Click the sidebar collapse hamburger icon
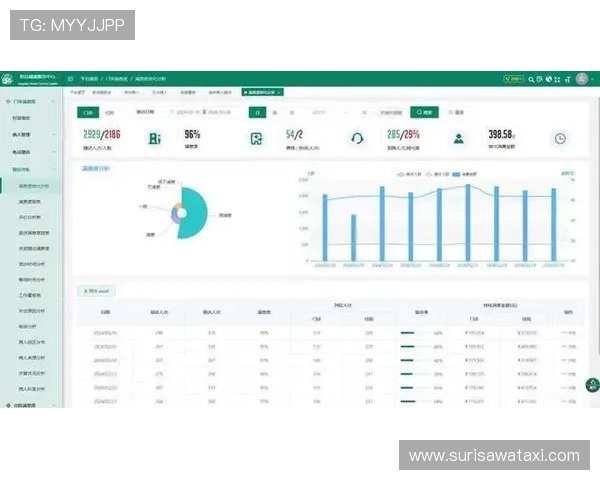Screen dimensions: 600x480 (x=71, y=78)
